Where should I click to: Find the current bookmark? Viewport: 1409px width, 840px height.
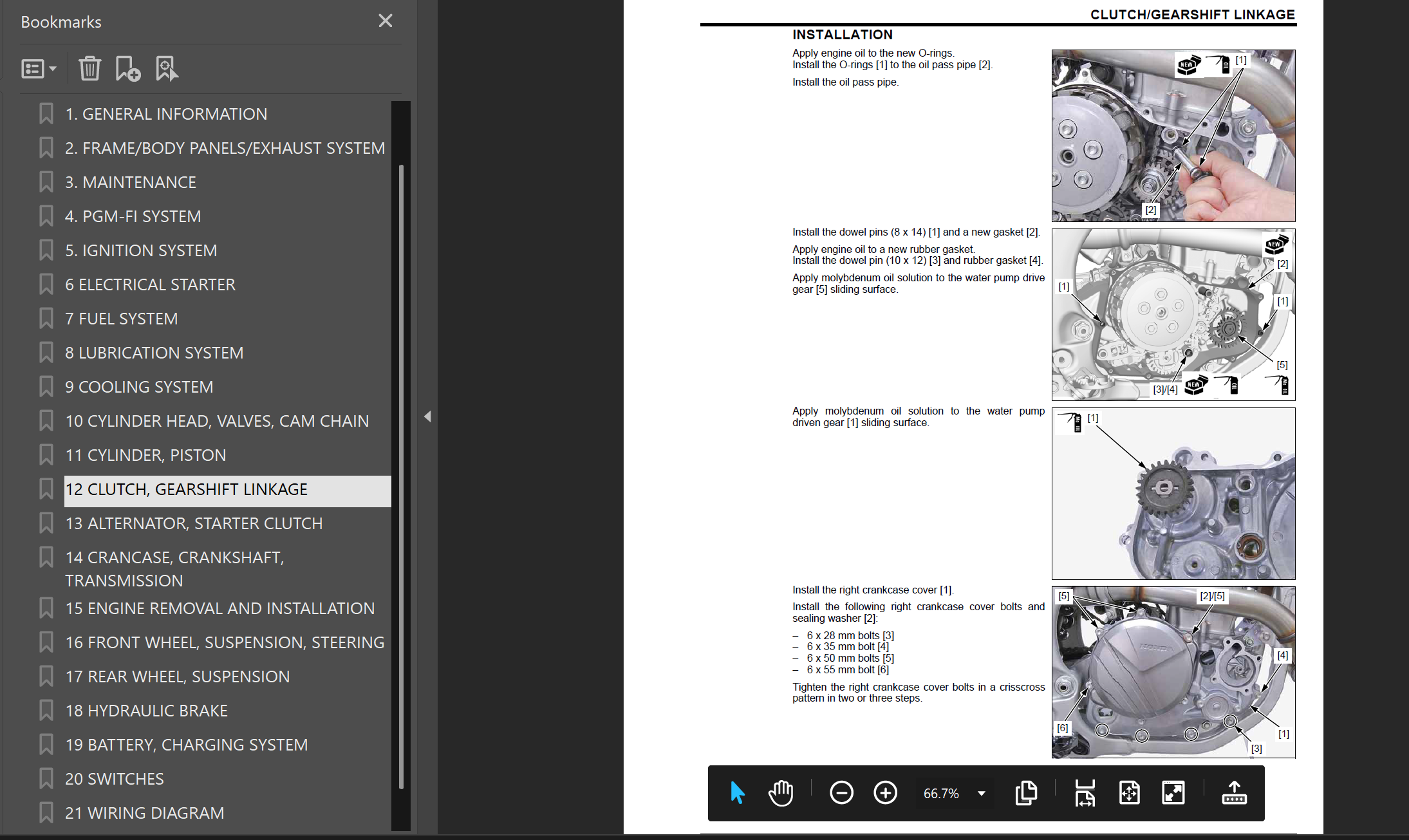coord(167,68)
